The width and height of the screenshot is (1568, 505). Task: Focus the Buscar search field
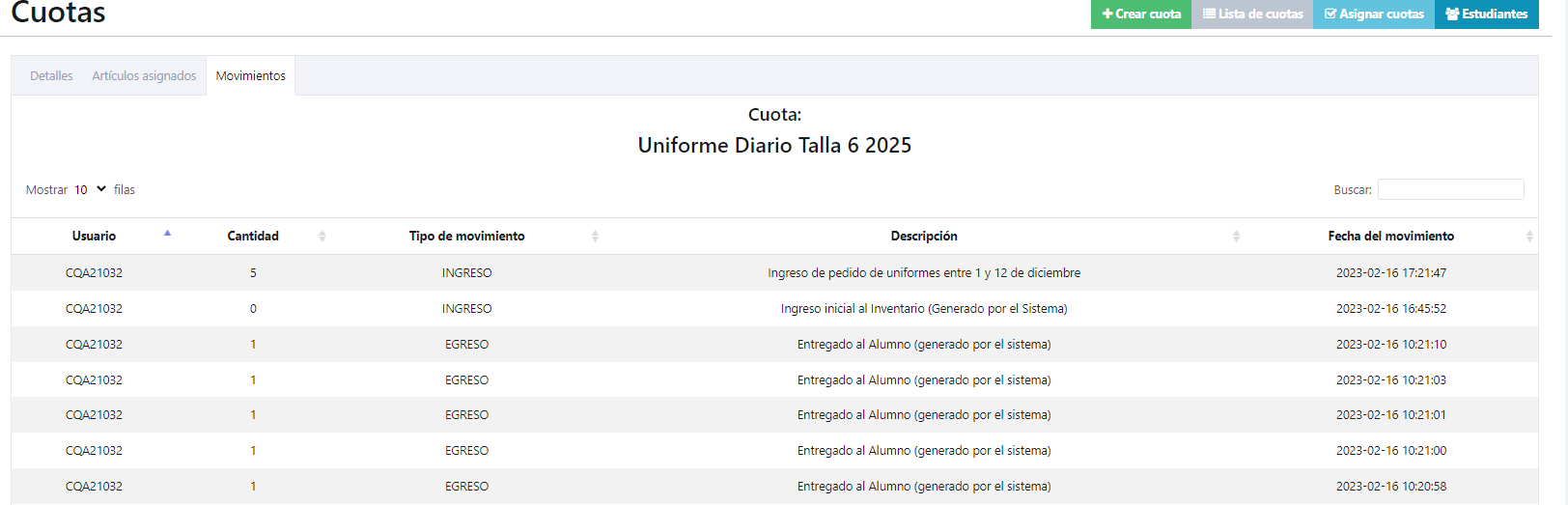1451,189
